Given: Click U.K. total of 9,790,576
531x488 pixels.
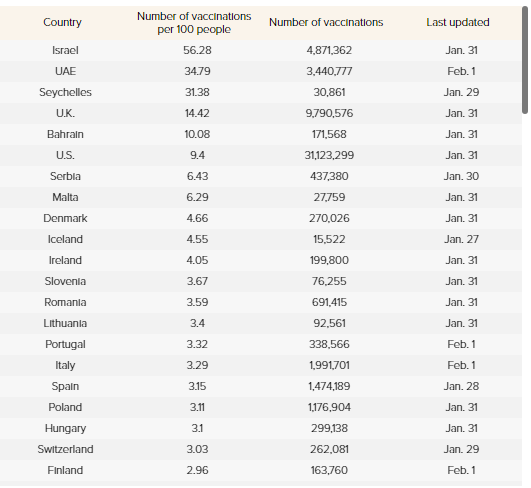Looking at the screenshot, I should tap(329, 113).
